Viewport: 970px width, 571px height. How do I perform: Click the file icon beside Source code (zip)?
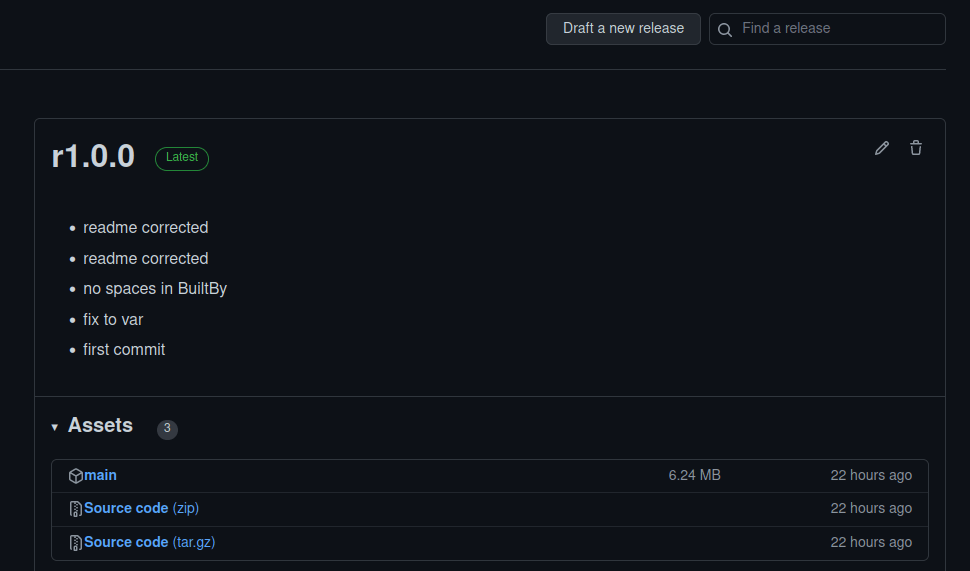75,509
